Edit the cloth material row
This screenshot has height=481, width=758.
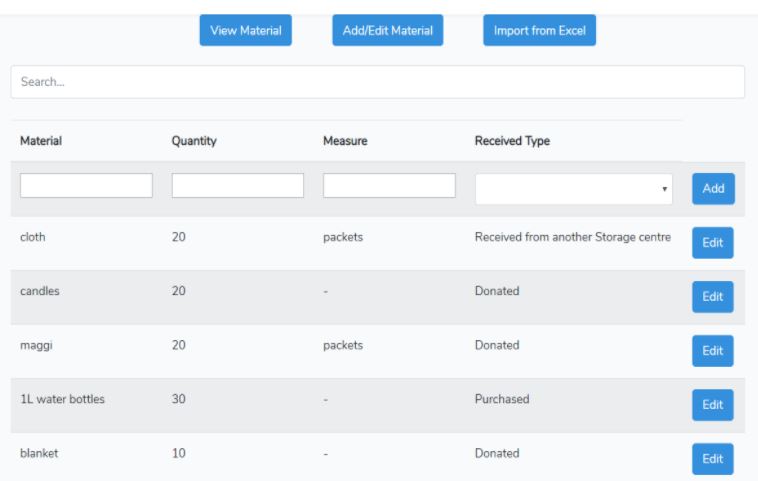pyautogui.click(x=712, y=243)
